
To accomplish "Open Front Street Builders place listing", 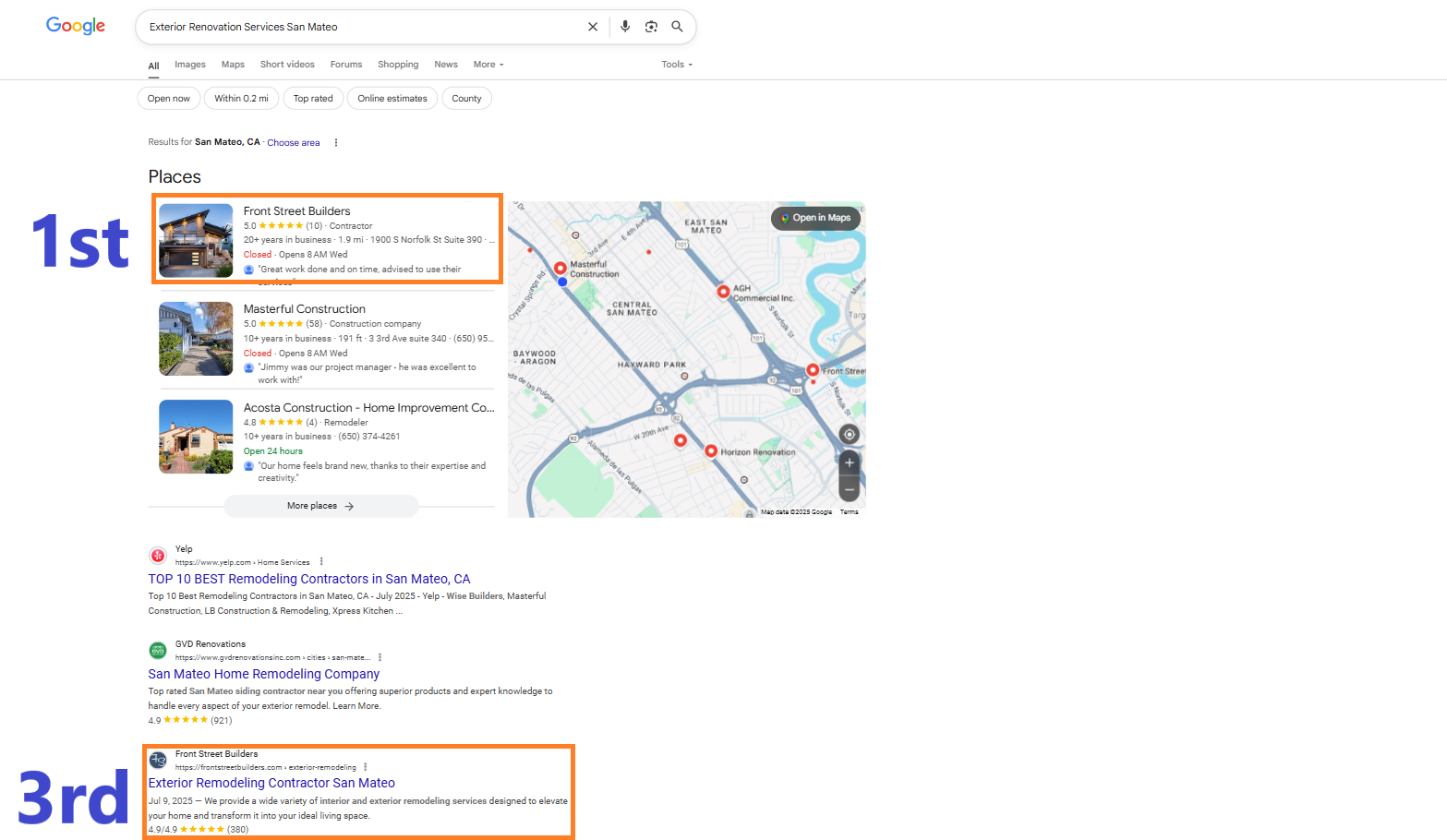I will [296, 211].
